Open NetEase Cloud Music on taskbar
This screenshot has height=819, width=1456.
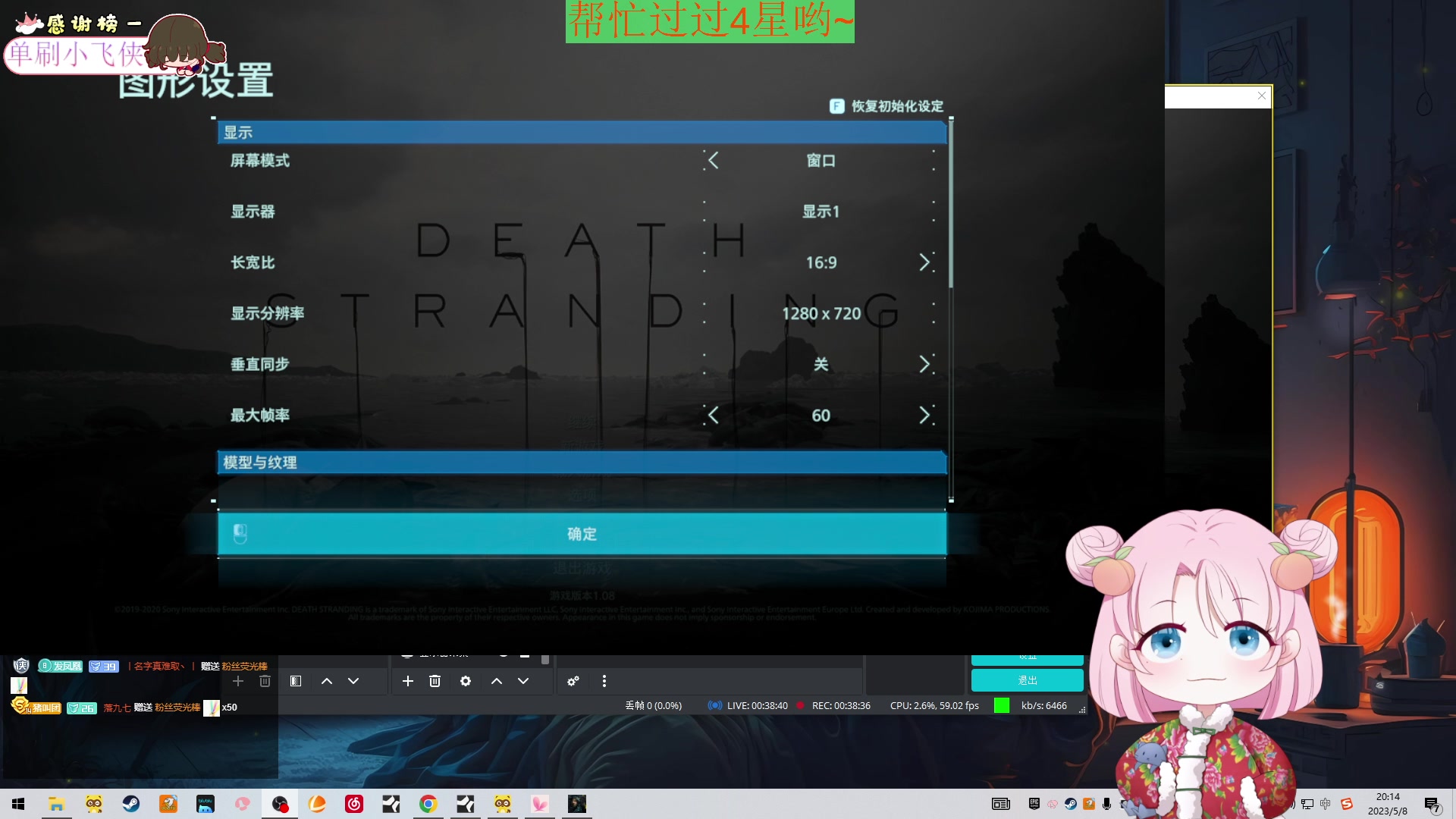354,804
